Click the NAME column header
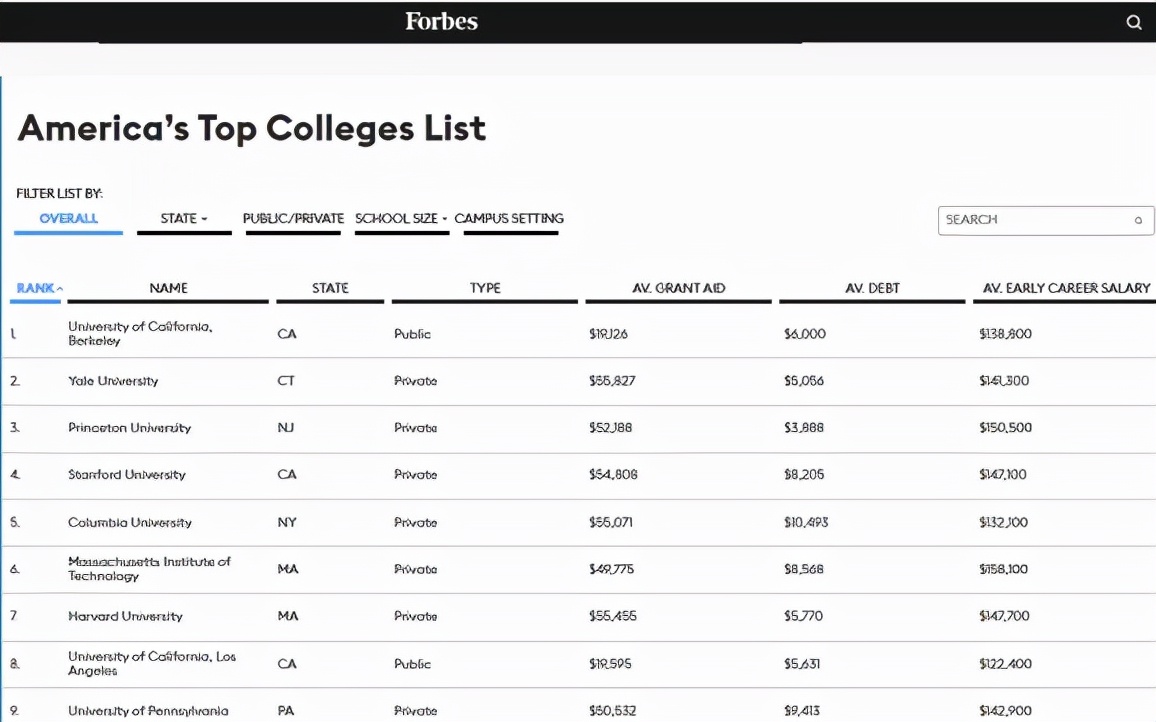This screenshot has height=722, width=1156. (x=170, y=287)
